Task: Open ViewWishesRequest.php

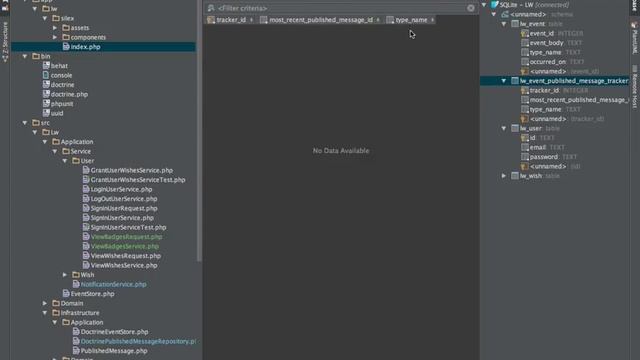Action: (126, 256)
